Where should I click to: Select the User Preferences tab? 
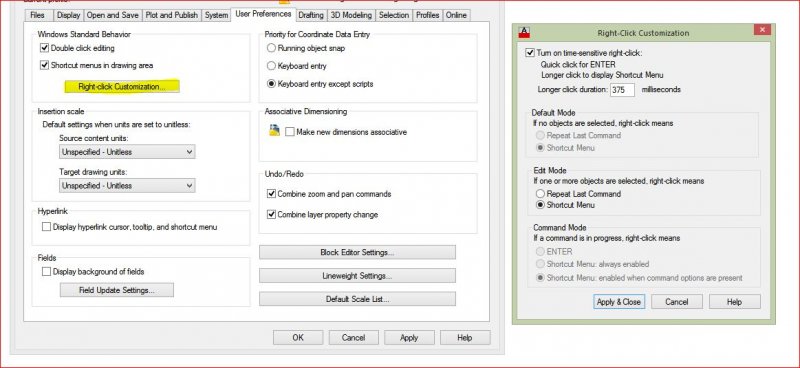[x=263, y=14]
